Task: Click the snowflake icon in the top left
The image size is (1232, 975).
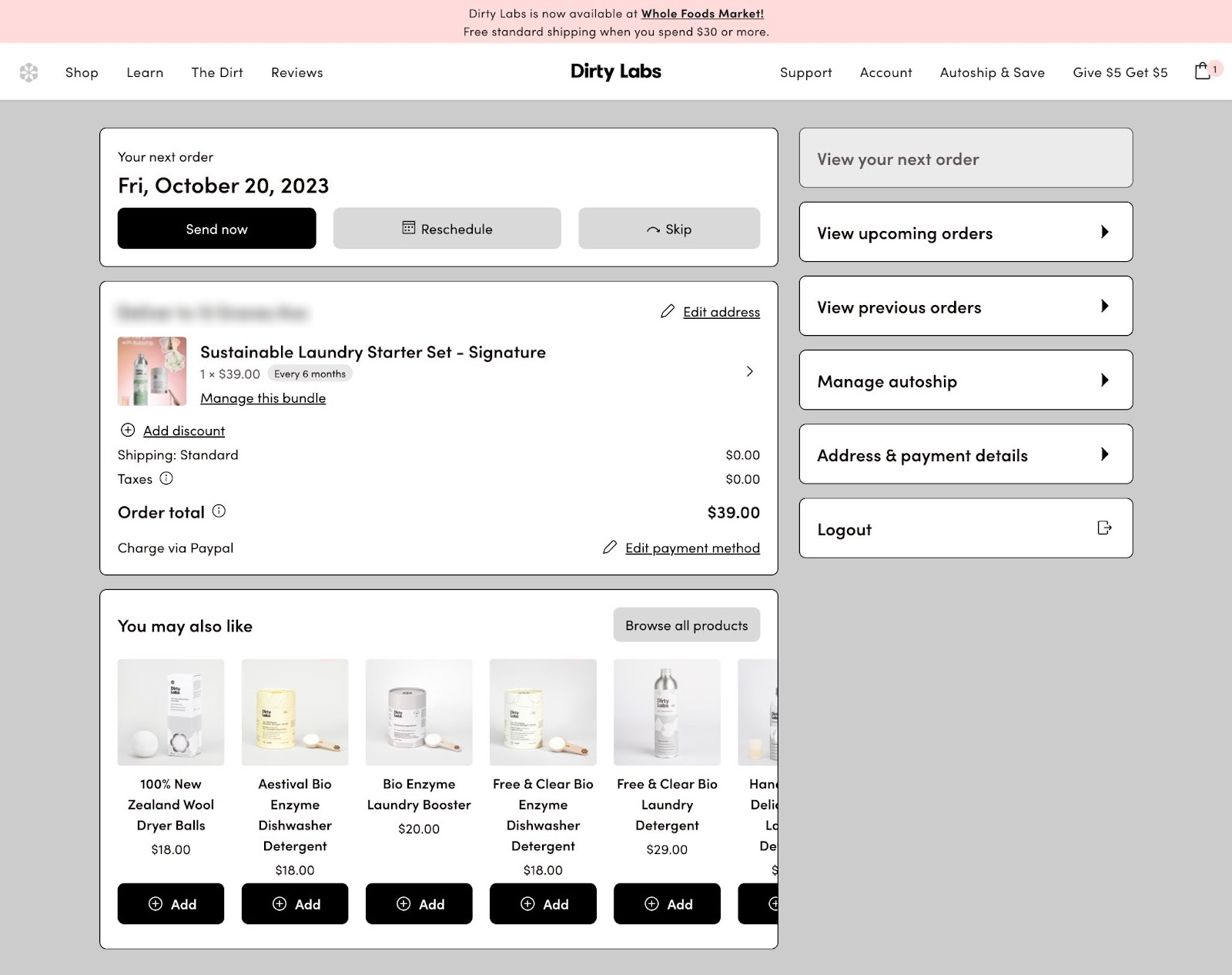Action: click(x=29, y=71)
